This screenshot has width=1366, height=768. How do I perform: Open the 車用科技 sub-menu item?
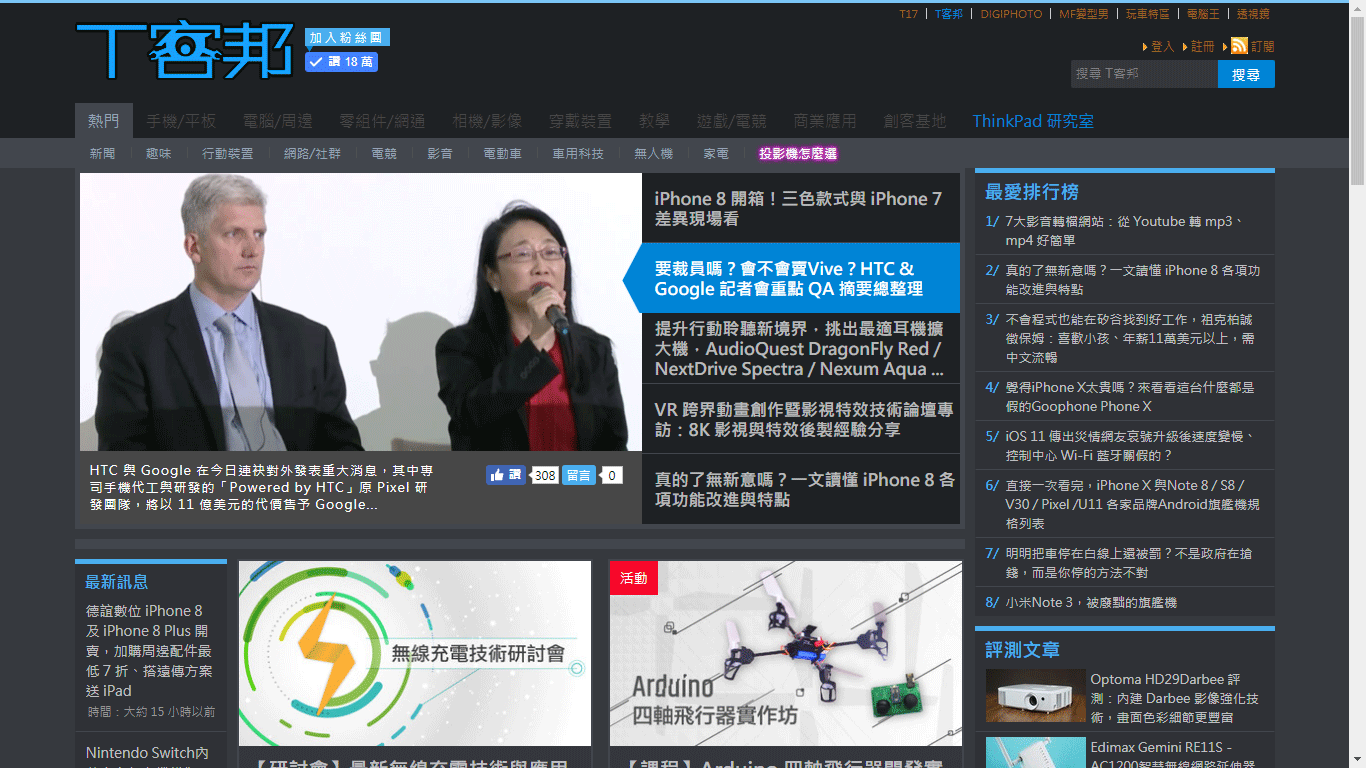coord(578,154)
